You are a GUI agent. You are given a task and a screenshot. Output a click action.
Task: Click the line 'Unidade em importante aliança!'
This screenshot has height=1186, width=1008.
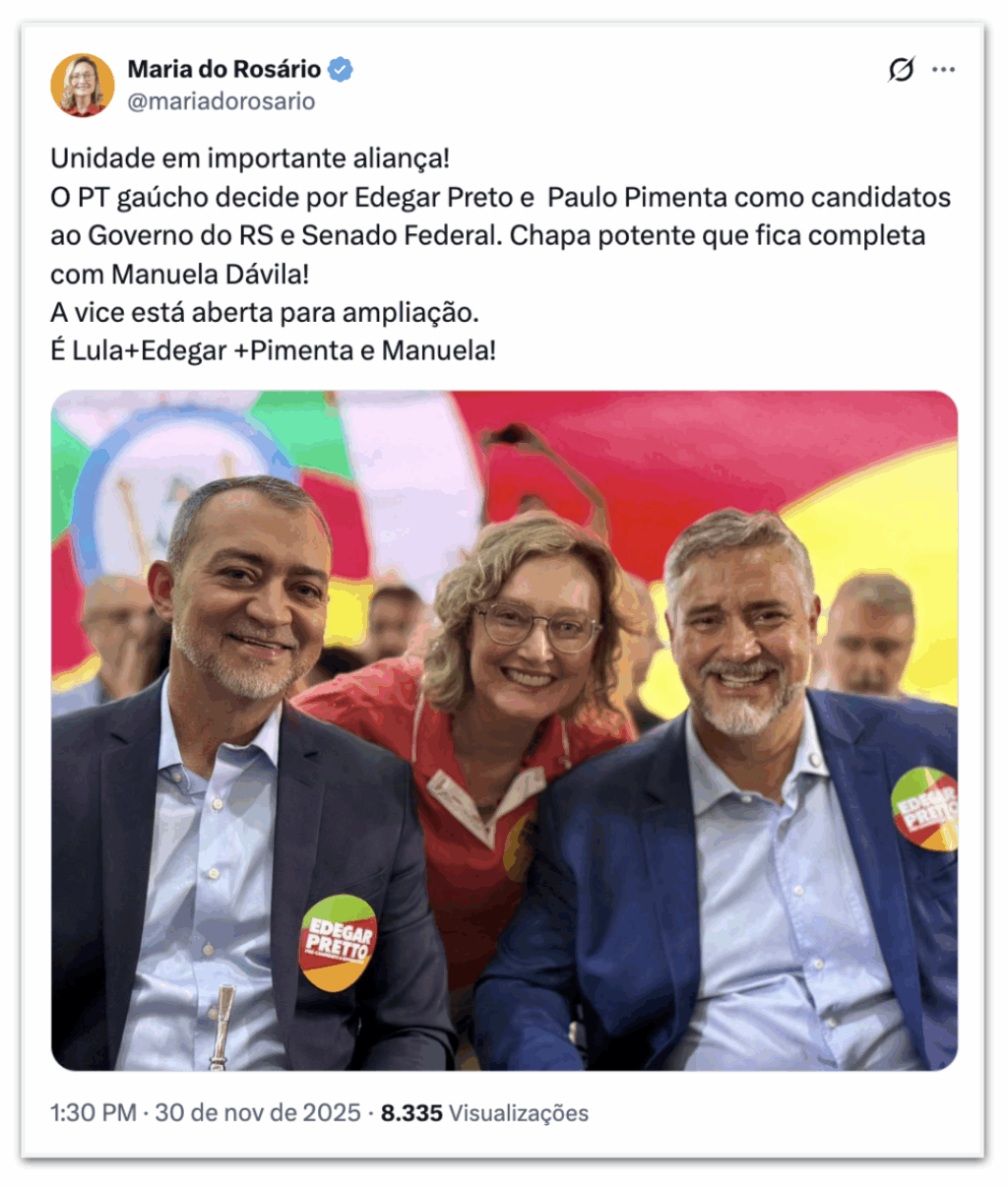[250, 158]
